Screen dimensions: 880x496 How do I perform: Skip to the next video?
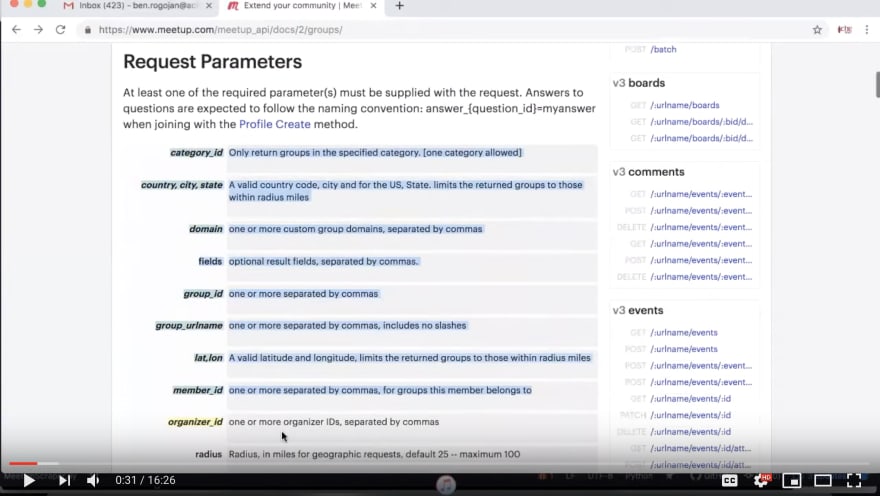65,480
